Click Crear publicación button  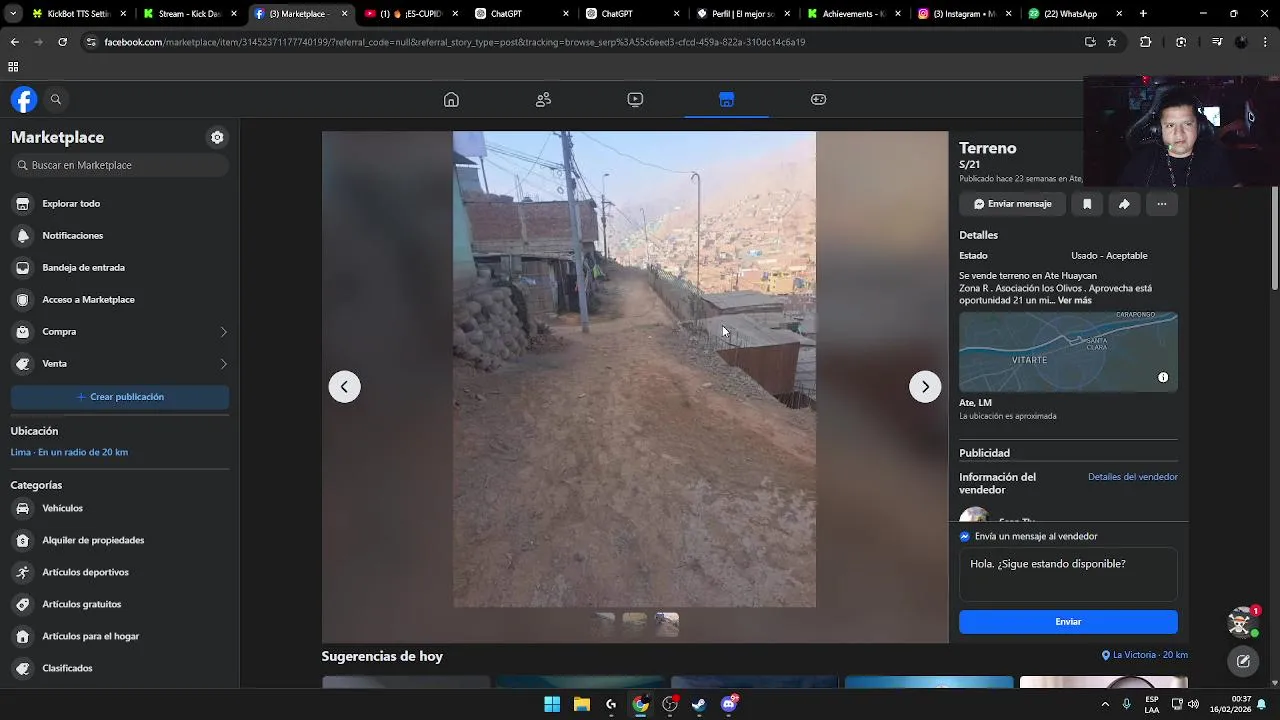point(120,397)
